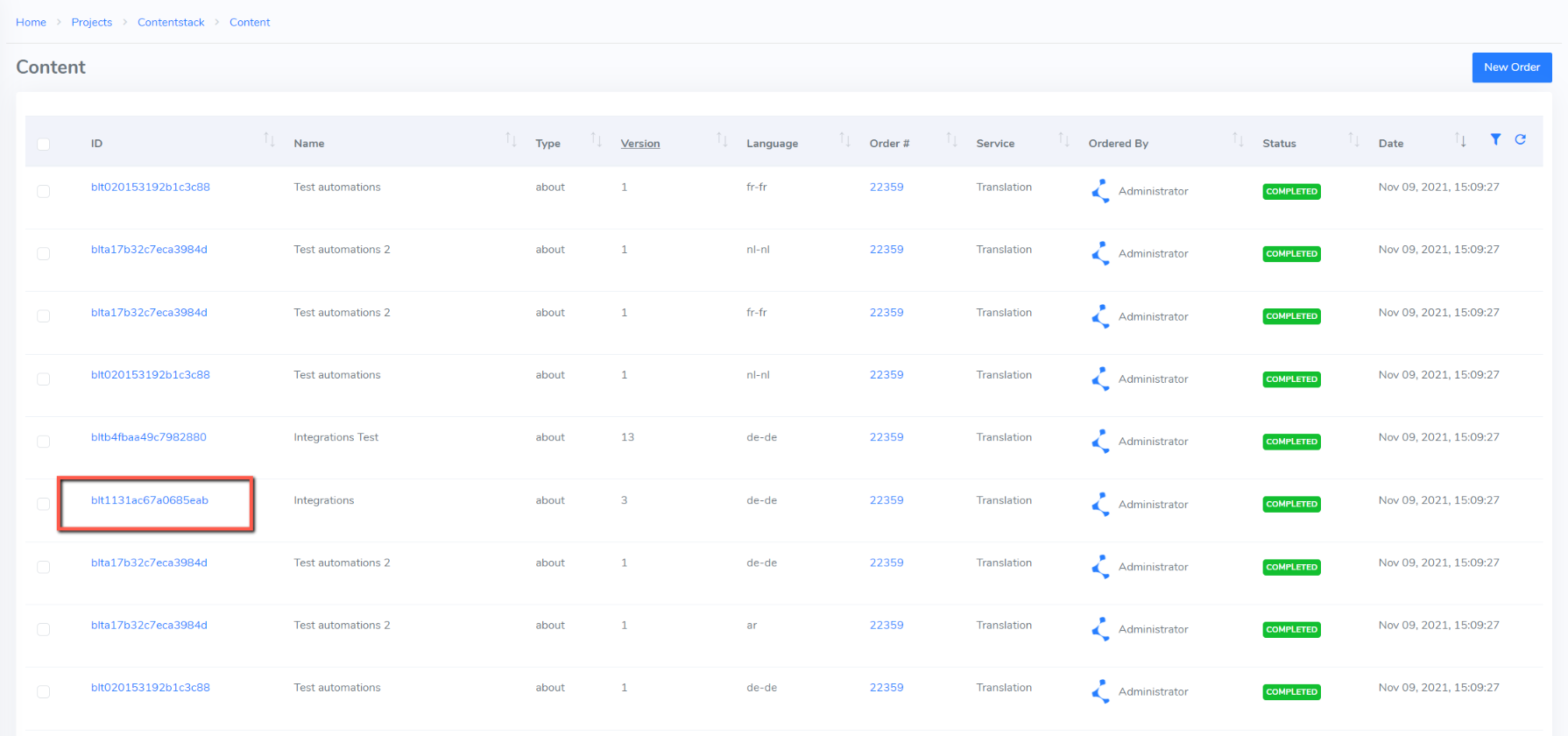The image size is (1568, 736).
Task: Click the Content breadcrumb
Action: [x=250, y=22]
